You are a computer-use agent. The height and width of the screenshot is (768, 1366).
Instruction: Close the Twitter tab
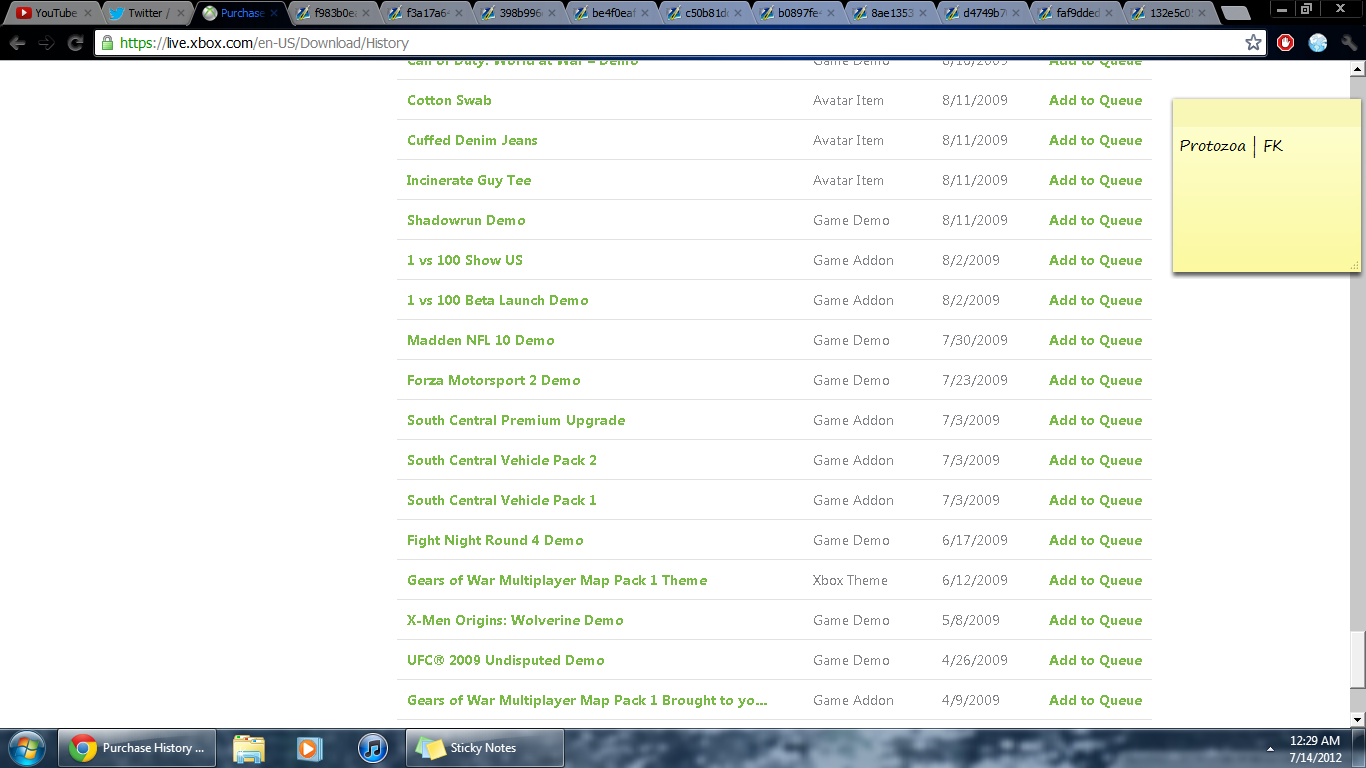(x=181, y=13)
